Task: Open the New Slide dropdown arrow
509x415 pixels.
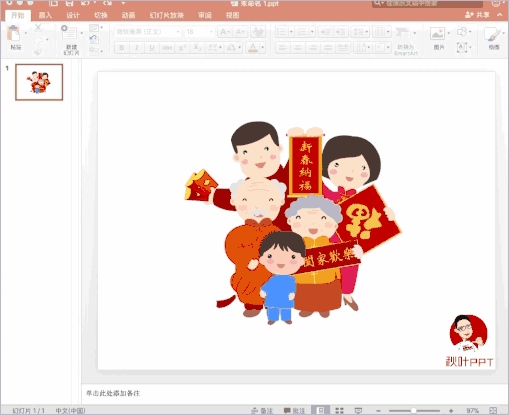Action: (x=82, y=33)
